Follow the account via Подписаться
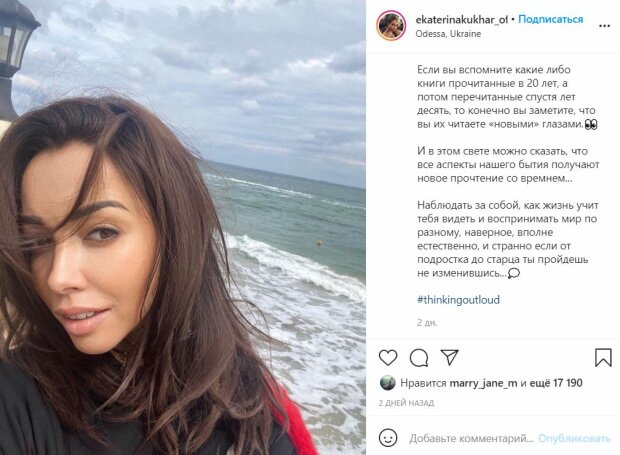 [550, 19]
